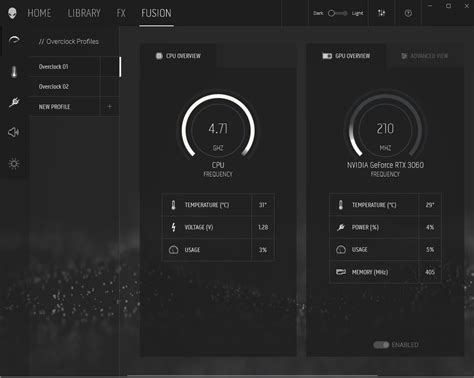Screen dimensions: 474x378
Task: Select the FUSION tab
Action: 156,13
